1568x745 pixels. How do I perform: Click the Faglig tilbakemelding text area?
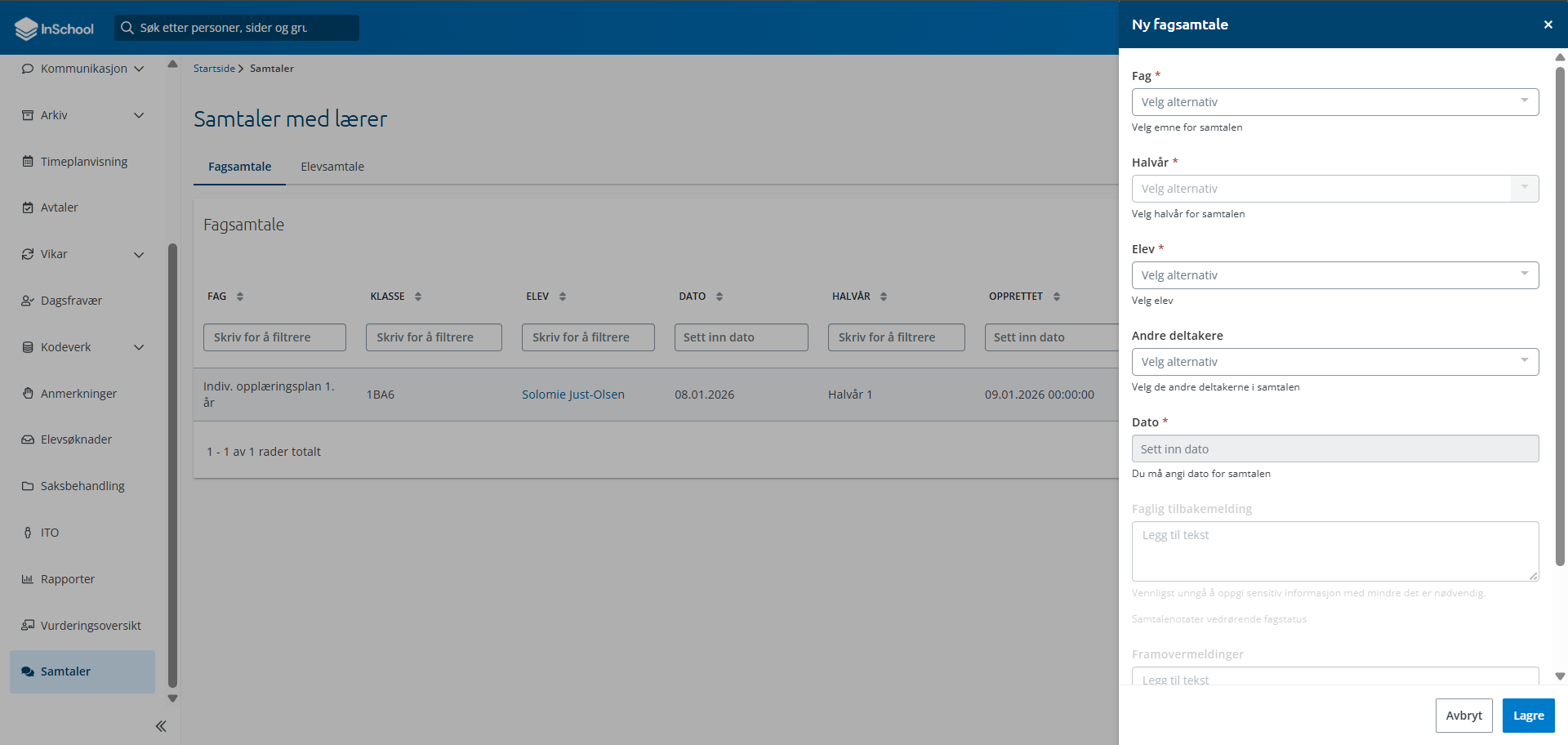coord(1335,551)
